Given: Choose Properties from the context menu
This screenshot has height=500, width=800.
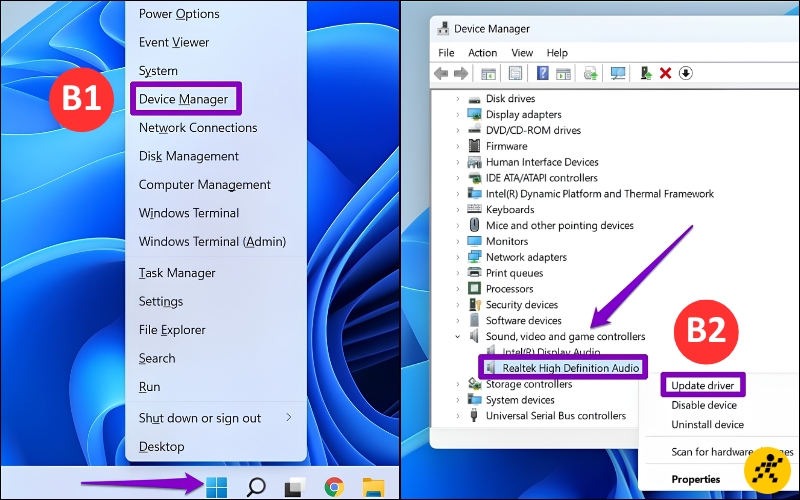Looking at the screenshot, I should tap(695, 479).
